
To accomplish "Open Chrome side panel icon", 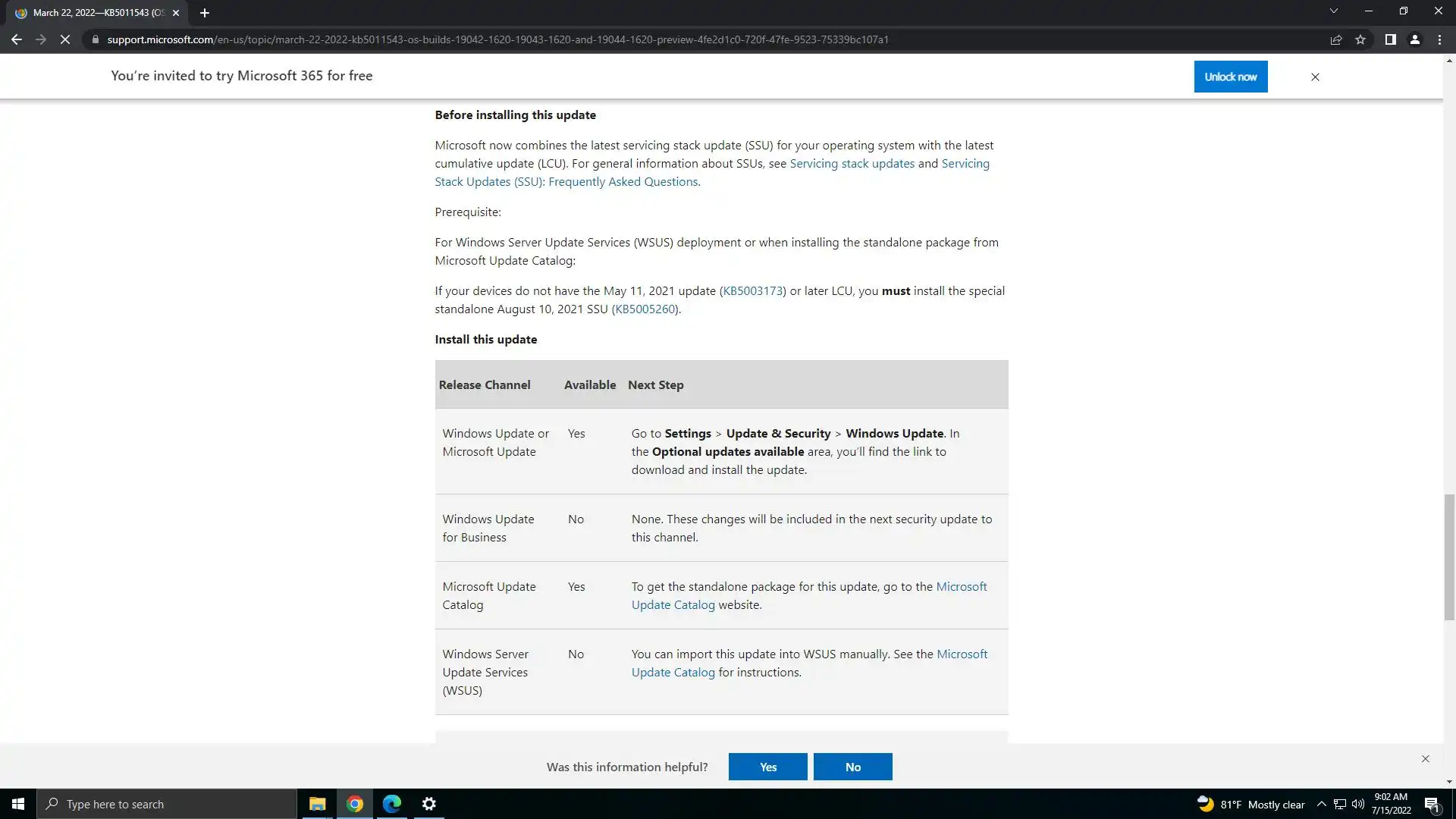I will (1390, 39).
